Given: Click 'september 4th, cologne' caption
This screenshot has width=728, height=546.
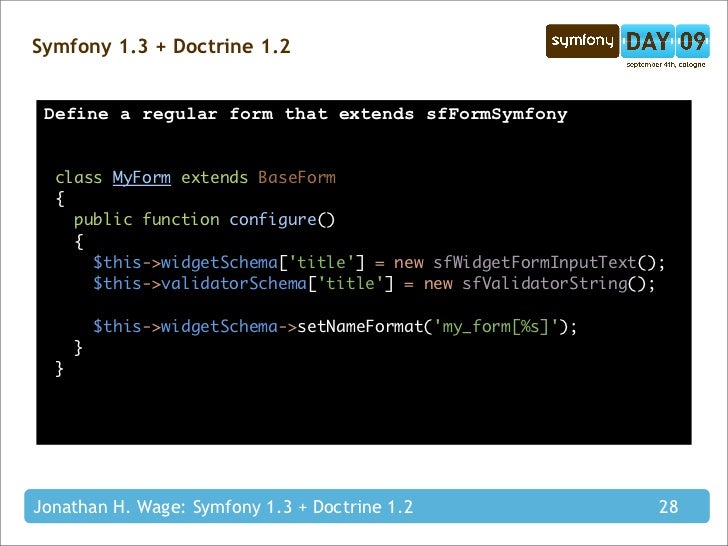Looking at the screenshot, I should tap(665, 65).
